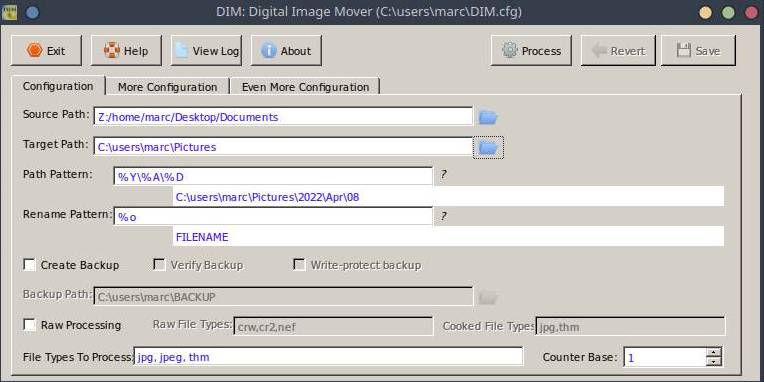The width and height of the screenshot is (764, 382).
Task: Click the File Types To Process field
Action: click(328, 357)
